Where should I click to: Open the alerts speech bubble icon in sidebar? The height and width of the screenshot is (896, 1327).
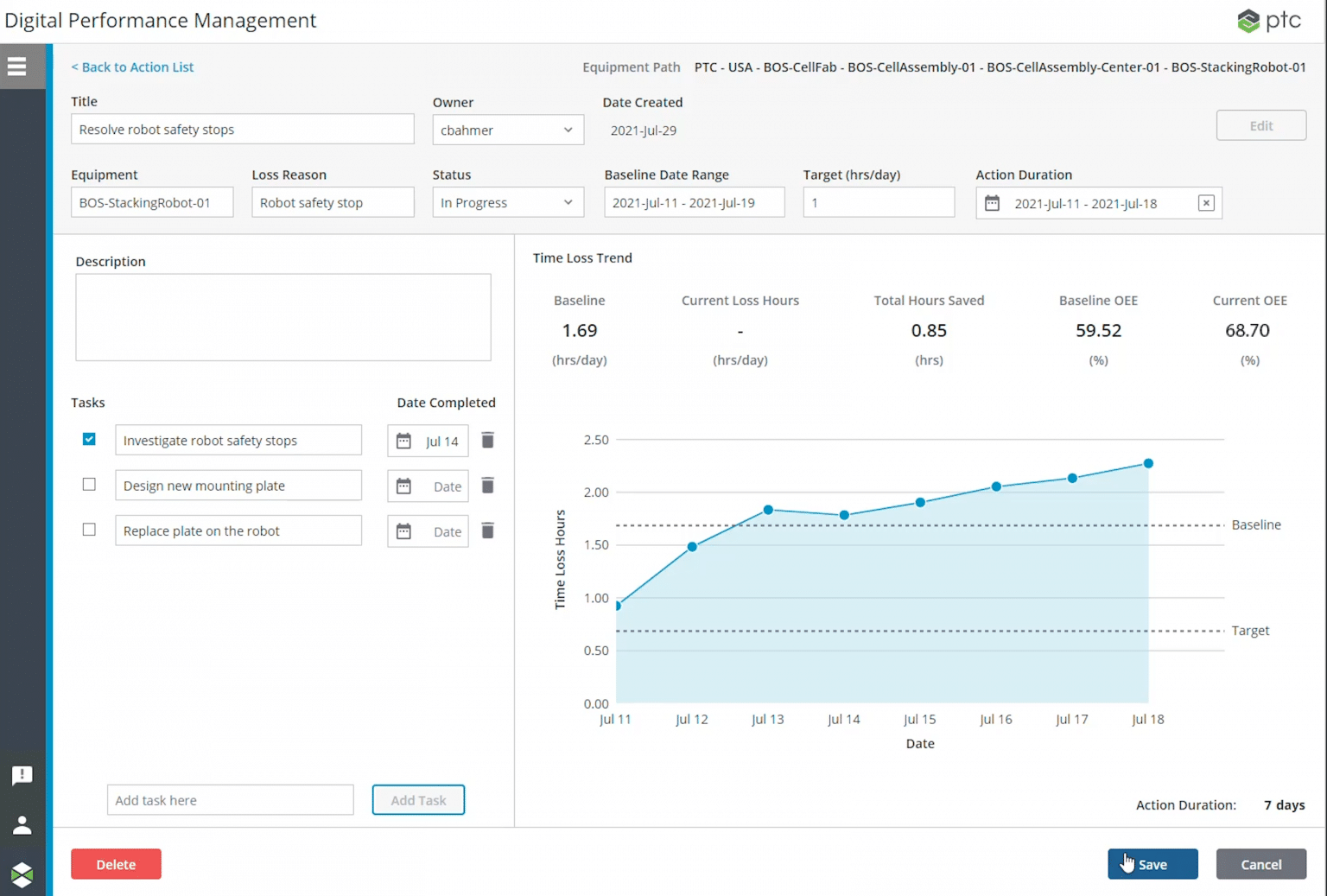tap(22, 775)
